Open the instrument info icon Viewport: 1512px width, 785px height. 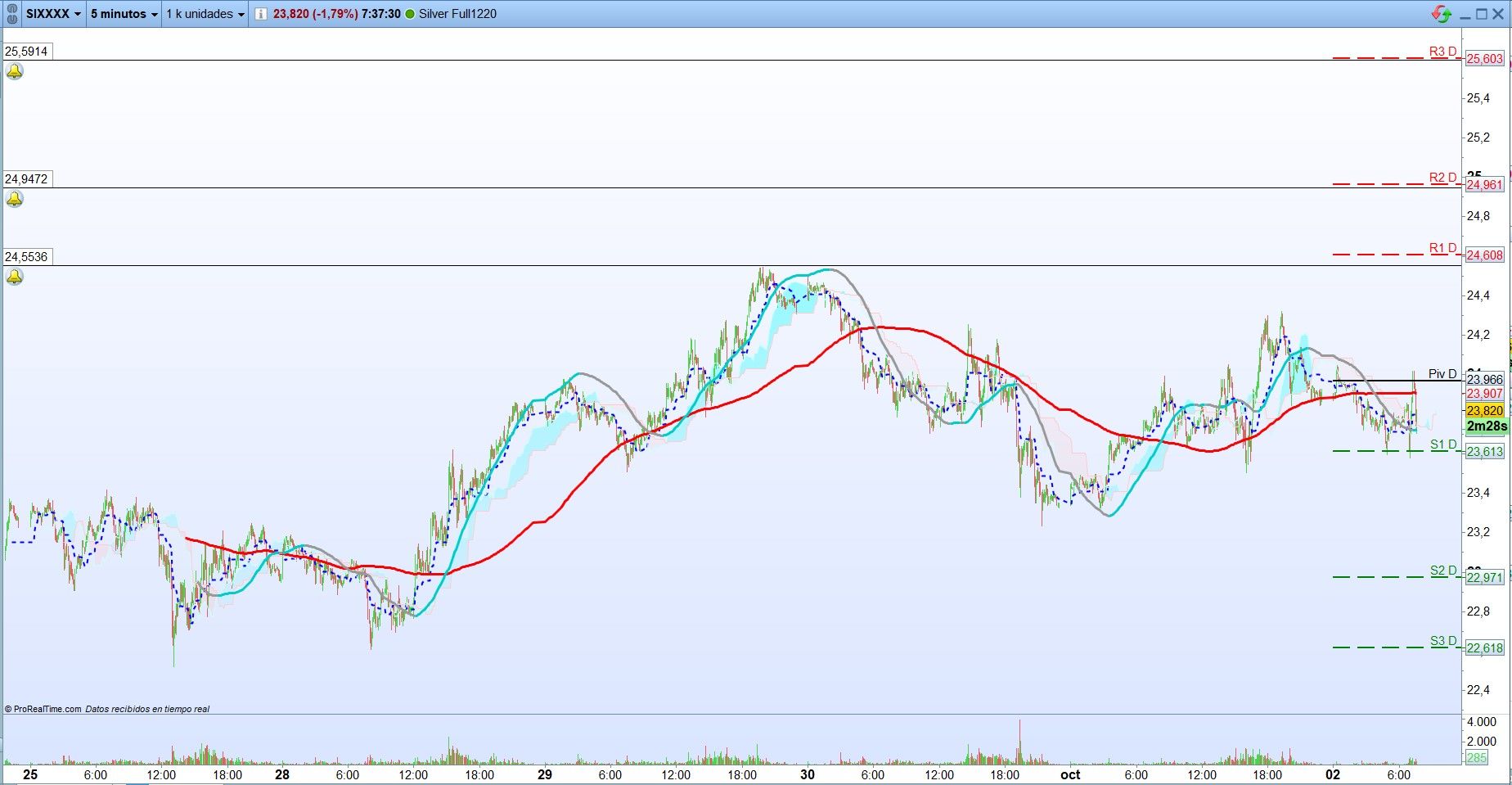coord(260,14)
